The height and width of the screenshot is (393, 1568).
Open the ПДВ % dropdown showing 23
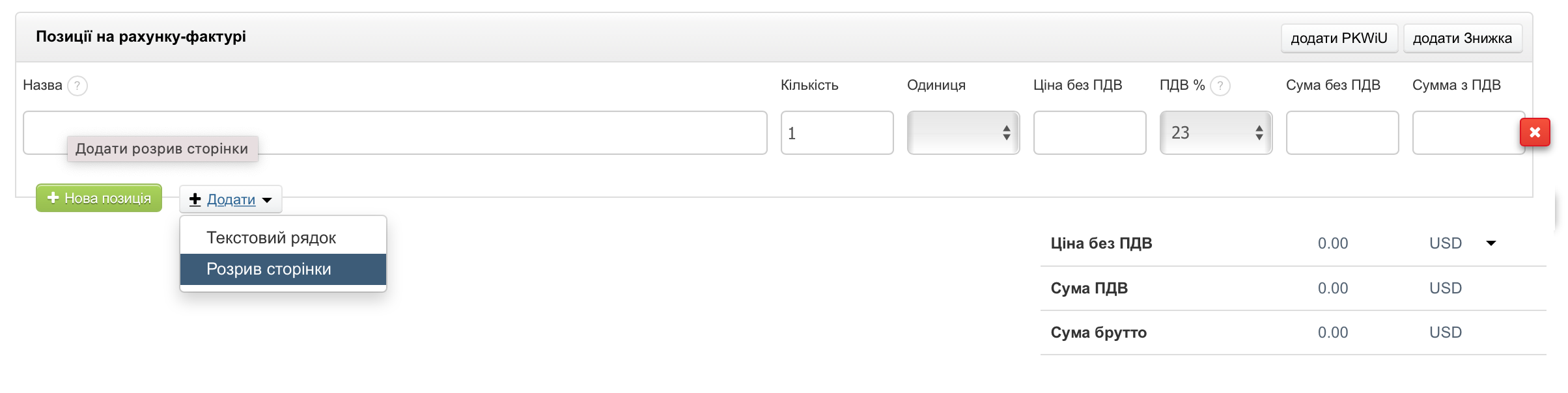point(1216,133)
